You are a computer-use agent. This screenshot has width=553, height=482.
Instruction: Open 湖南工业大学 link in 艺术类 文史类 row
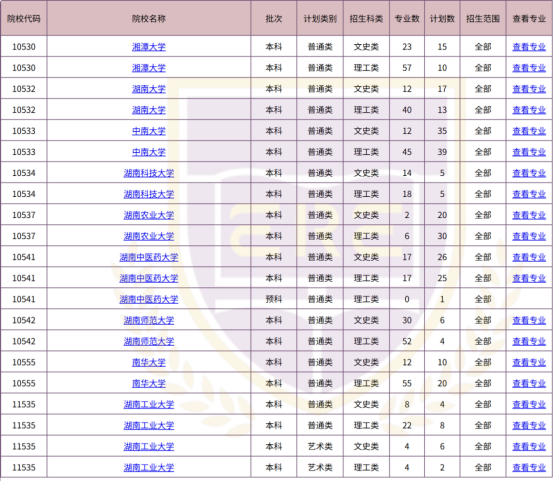tap(148, 446)
